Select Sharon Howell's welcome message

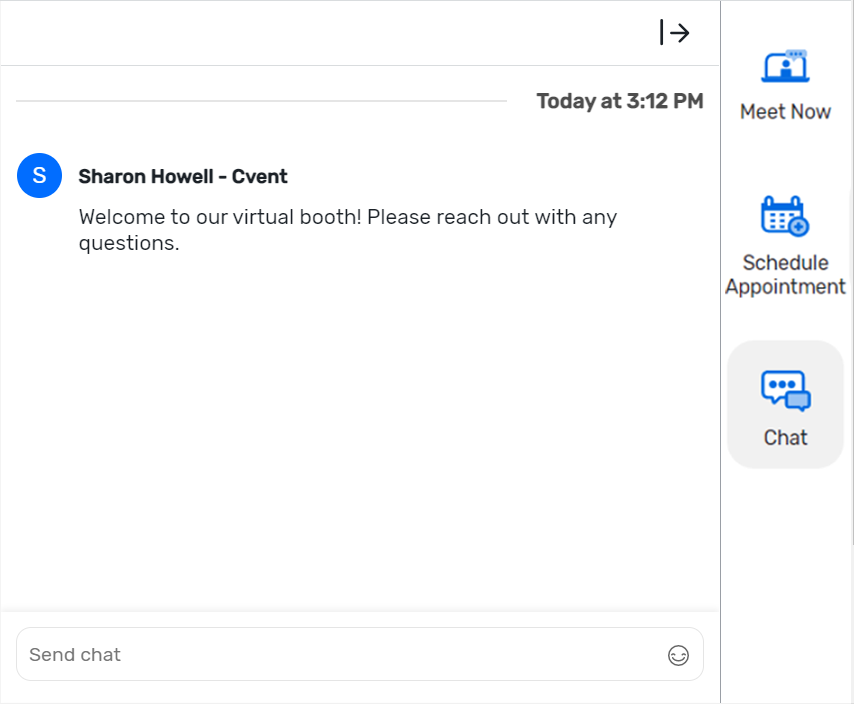tap(347, 230)
